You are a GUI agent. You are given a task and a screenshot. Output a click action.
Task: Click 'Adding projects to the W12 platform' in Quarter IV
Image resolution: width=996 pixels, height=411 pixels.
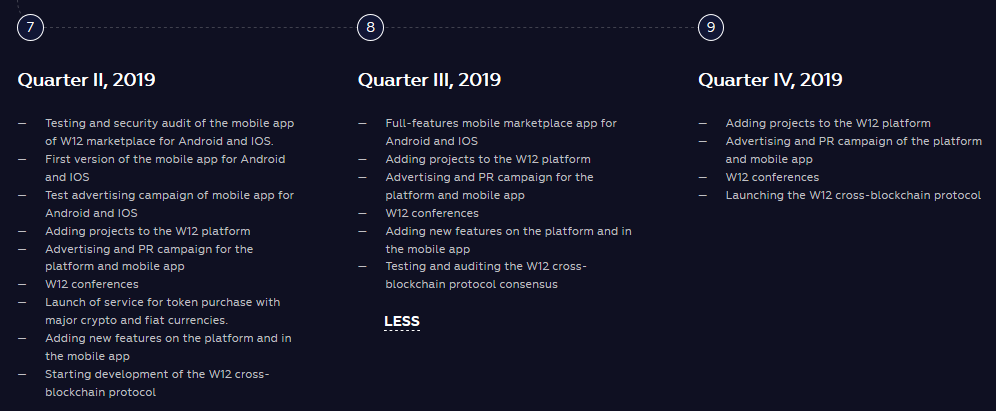pos(828,123)
